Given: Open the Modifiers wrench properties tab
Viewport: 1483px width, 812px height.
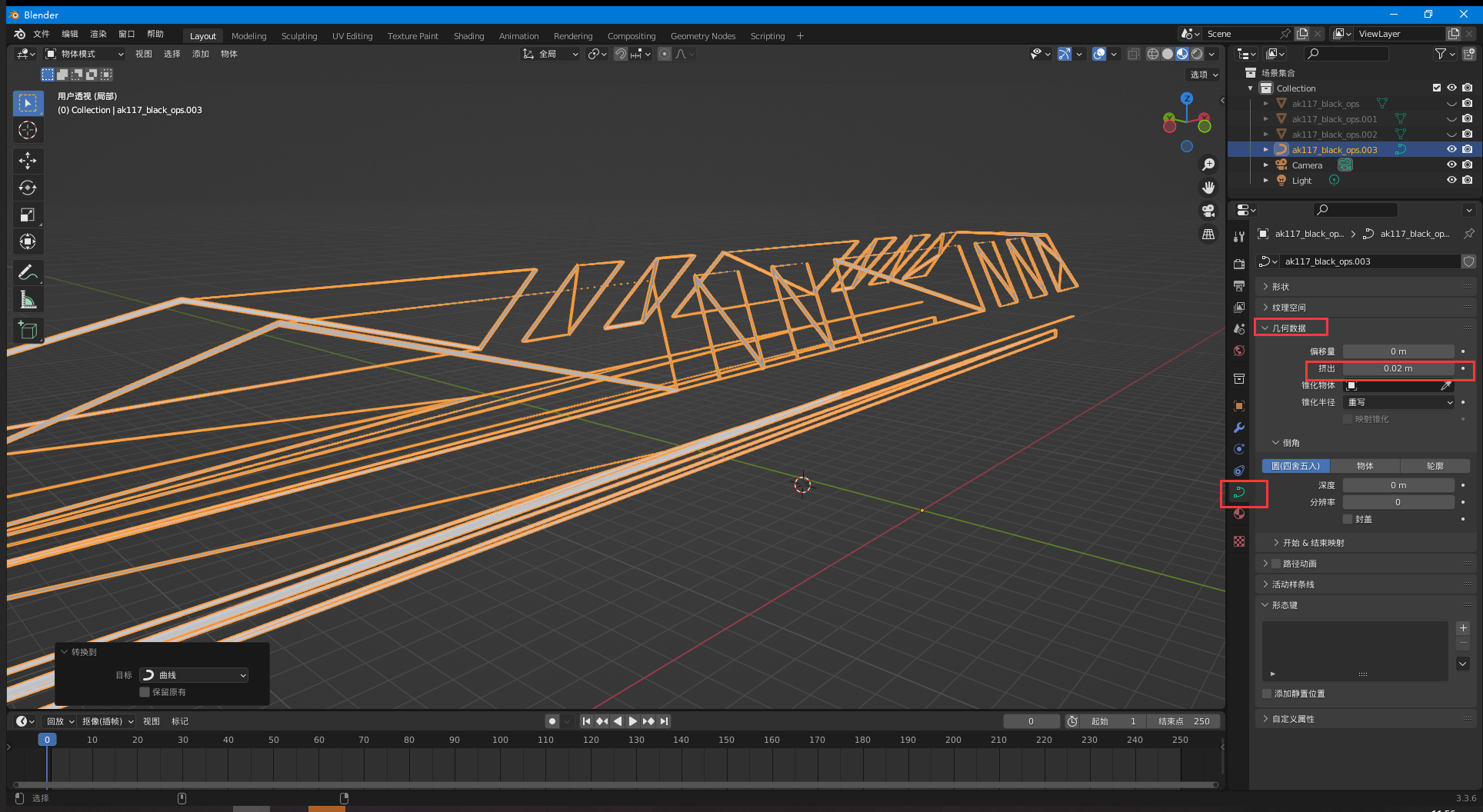Looking at the screenshot, I should 1239,428.
